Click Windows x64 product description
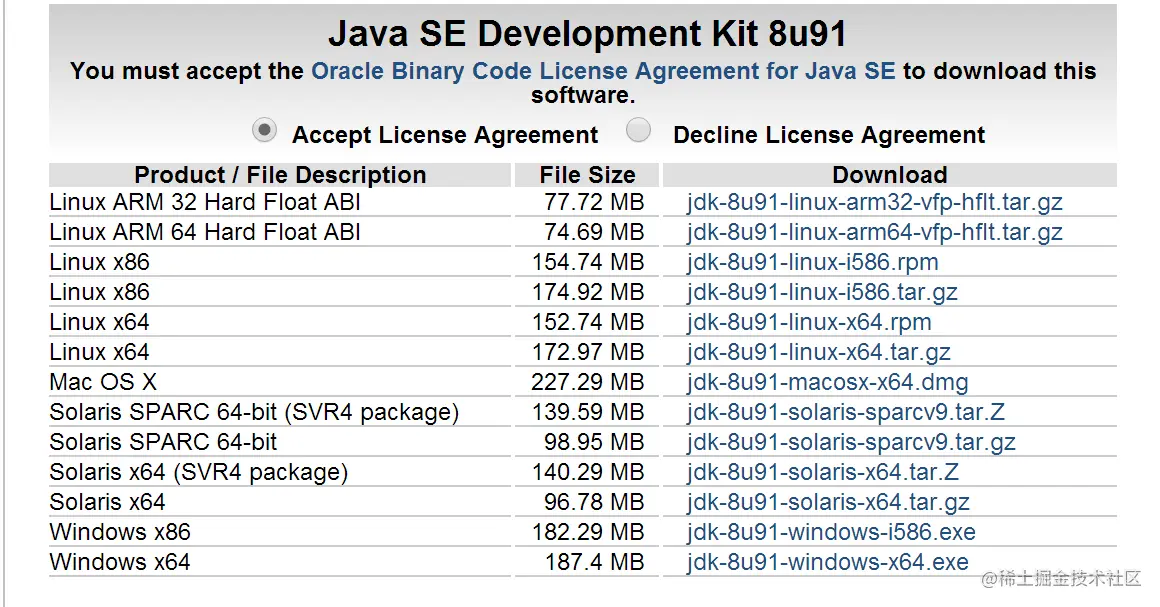Viewport: 1160px width, 607px height. 120,562
